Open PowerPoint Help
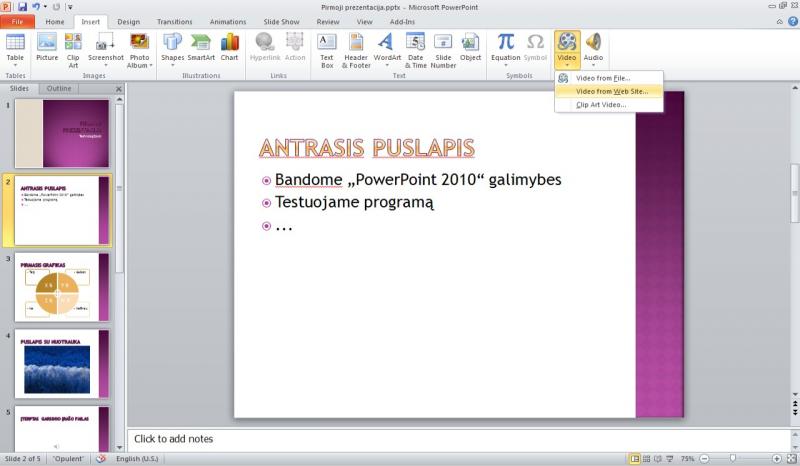Viewport: 800px width, 466px height. 793,21
